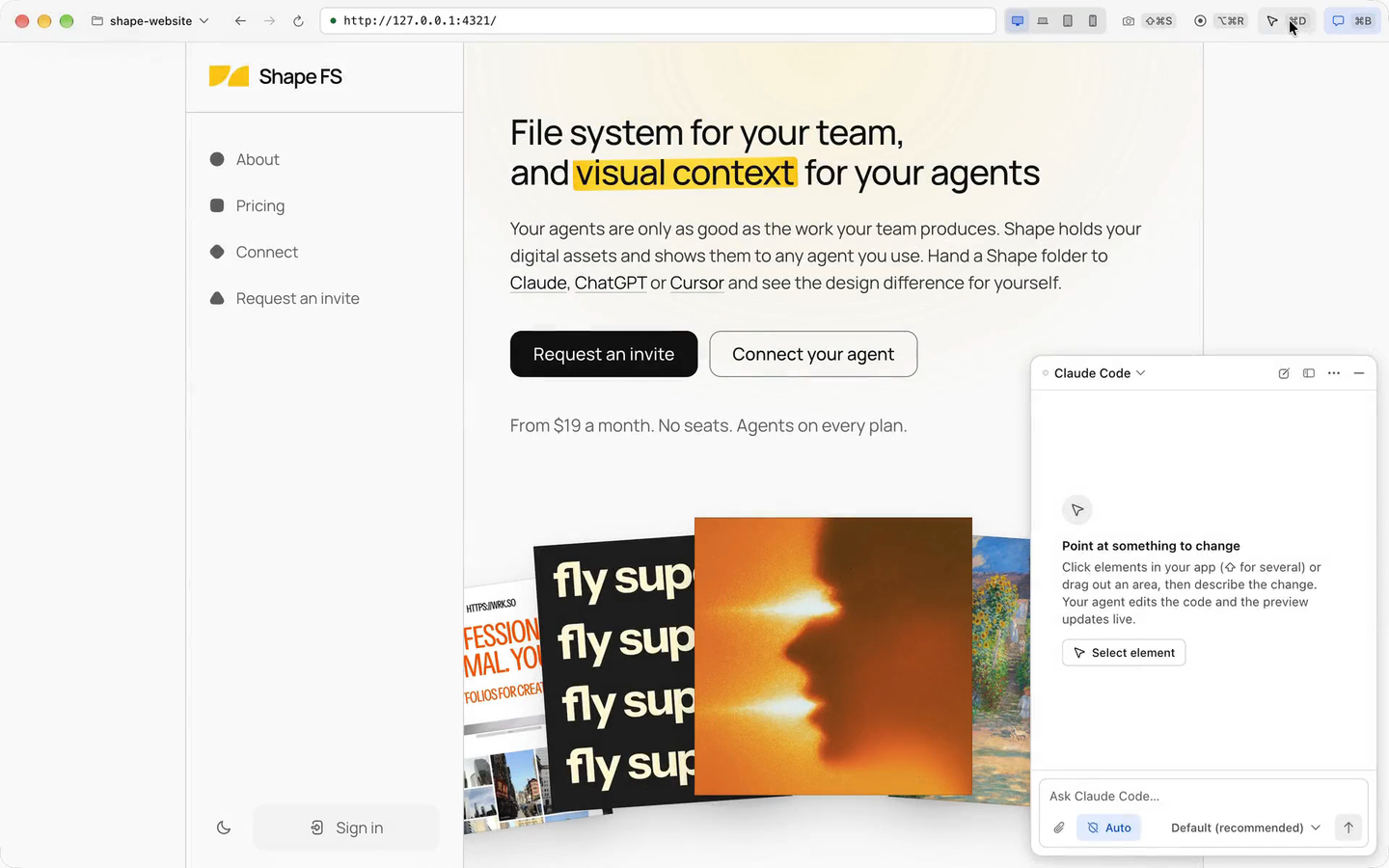Activate the element pointer tool in toolbar
Viewport: 1389px width, 868px height.
point(1287,20)
